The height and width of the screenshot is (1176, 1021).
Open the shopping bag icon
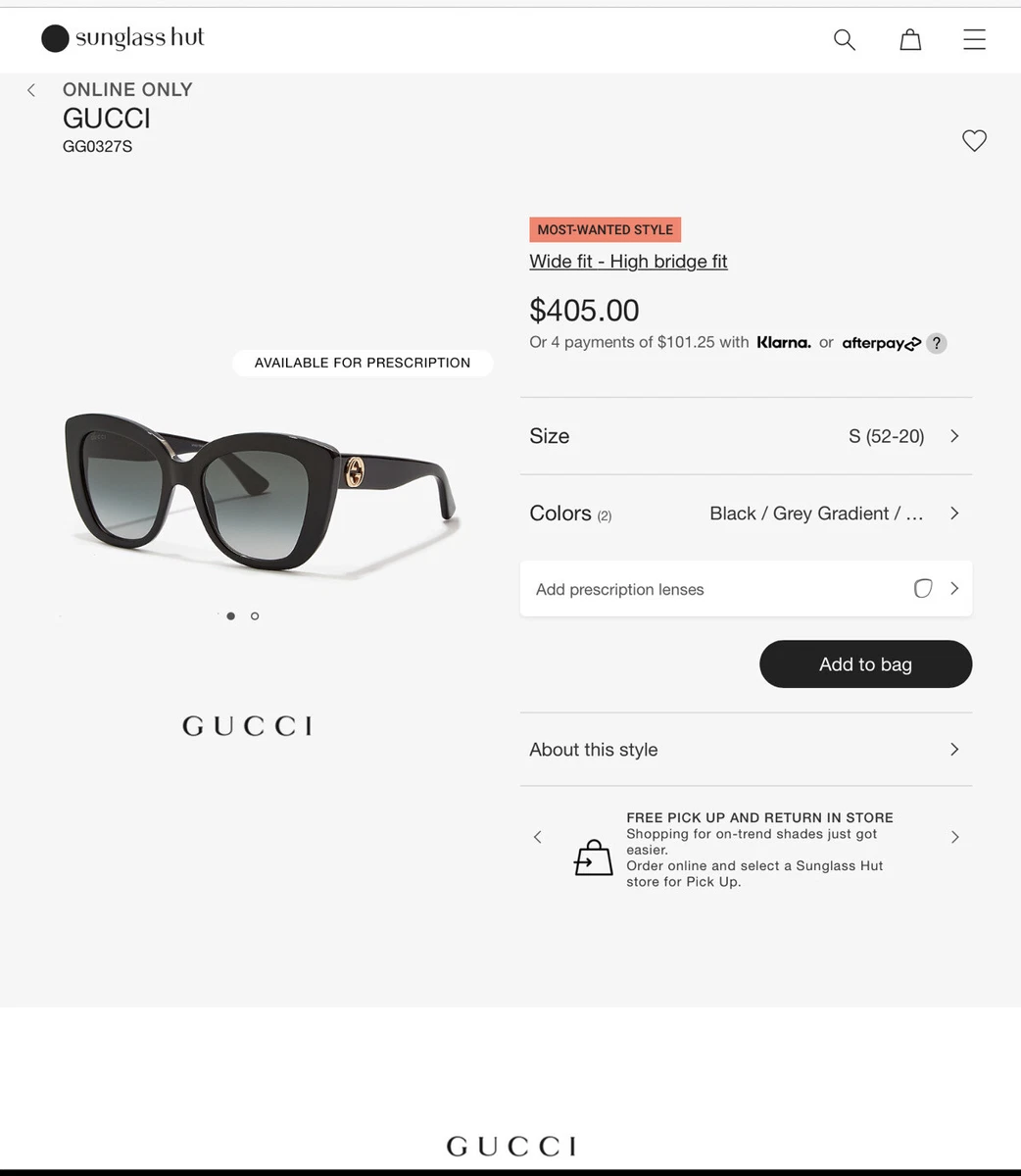910,39
